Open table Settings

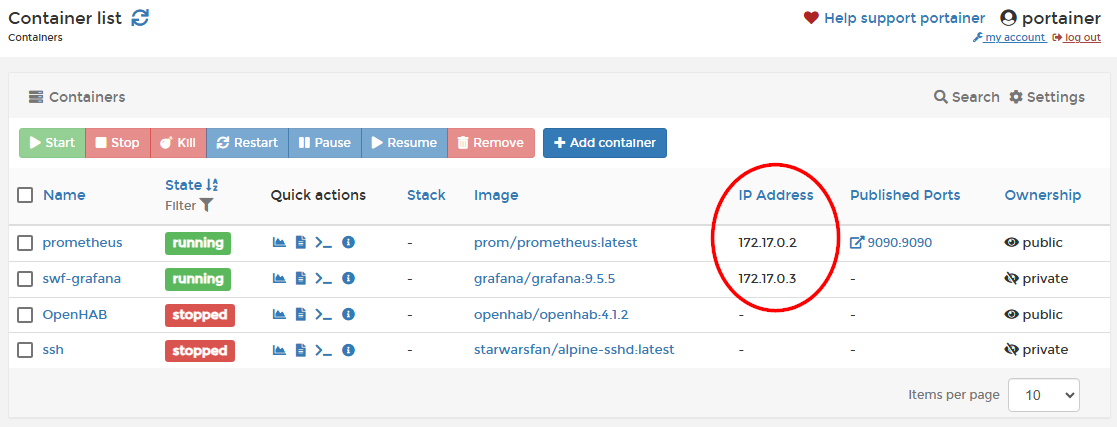point(1047,97)
